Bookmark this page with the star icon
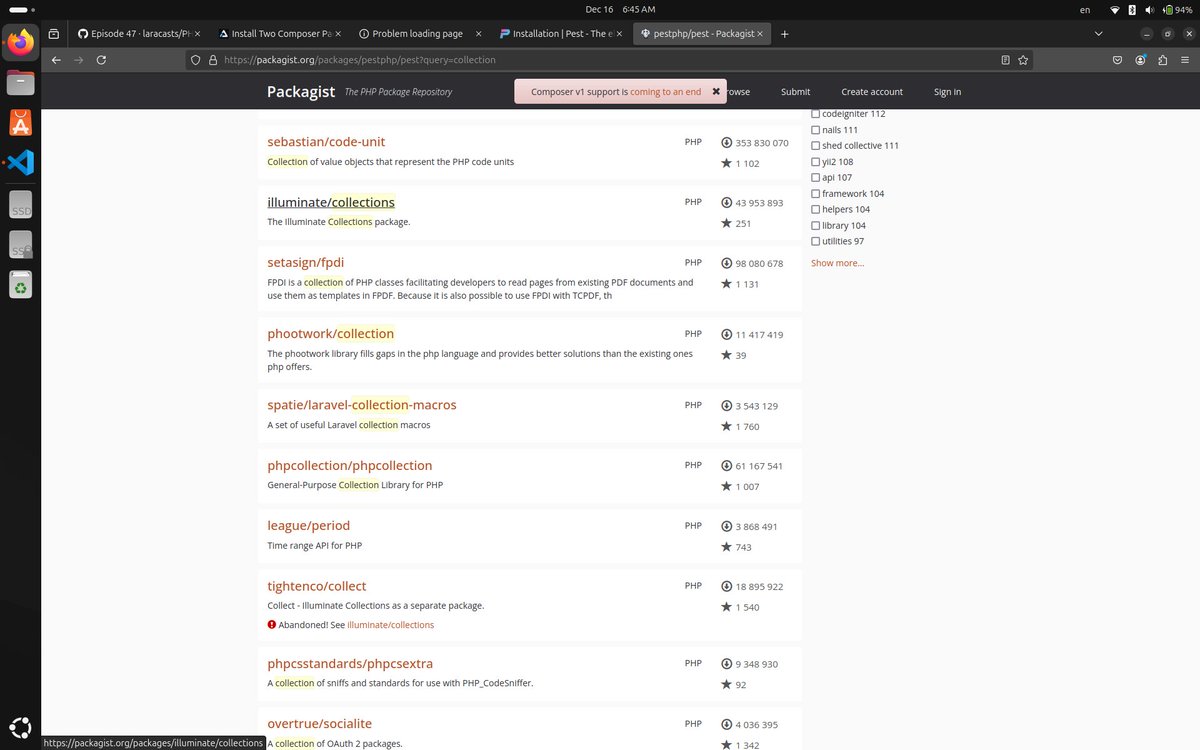Viewport: 1200px width, 750px height. (x=1023, y=60)
